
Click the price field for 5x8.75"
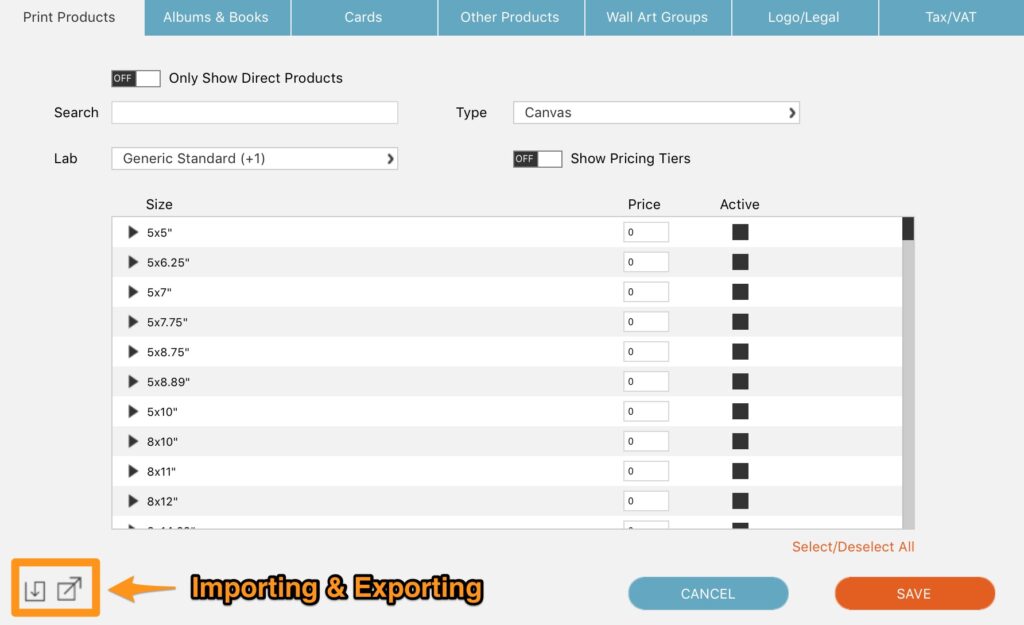646,351
